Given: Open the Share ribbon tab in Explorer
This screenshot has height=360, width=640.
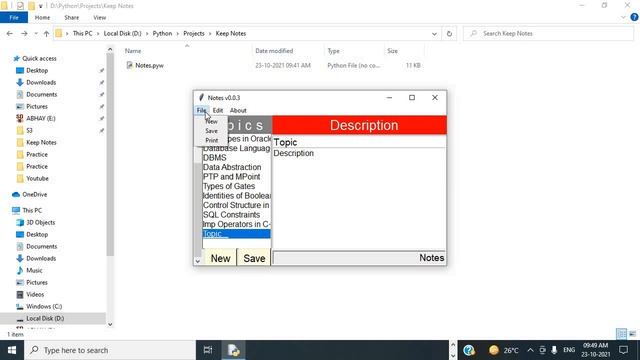Looking at the screenshot, I should [71, 18].
